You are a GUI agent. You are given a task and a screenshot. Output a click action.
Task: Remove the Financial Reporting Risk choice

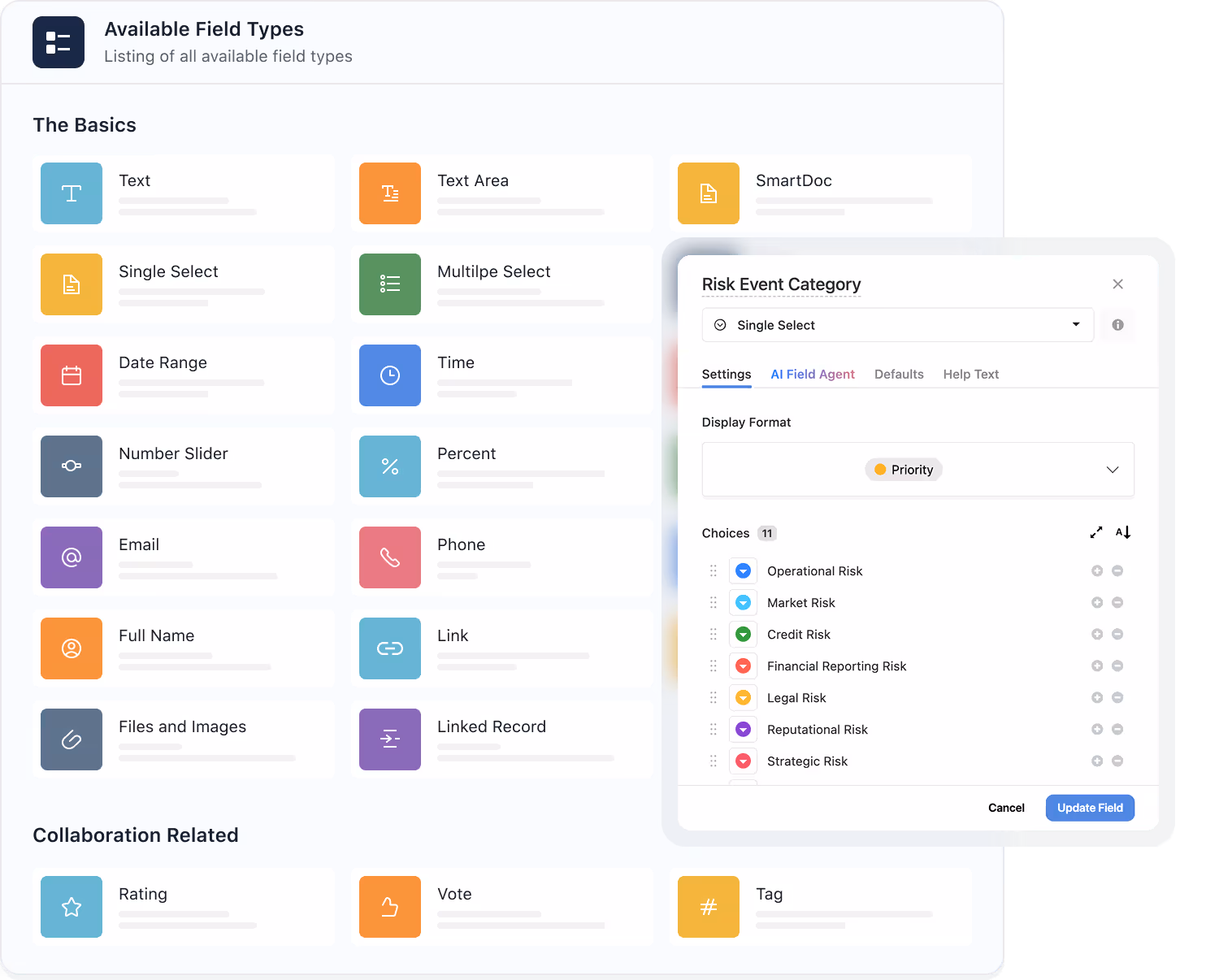click(x=1117, y=666)
